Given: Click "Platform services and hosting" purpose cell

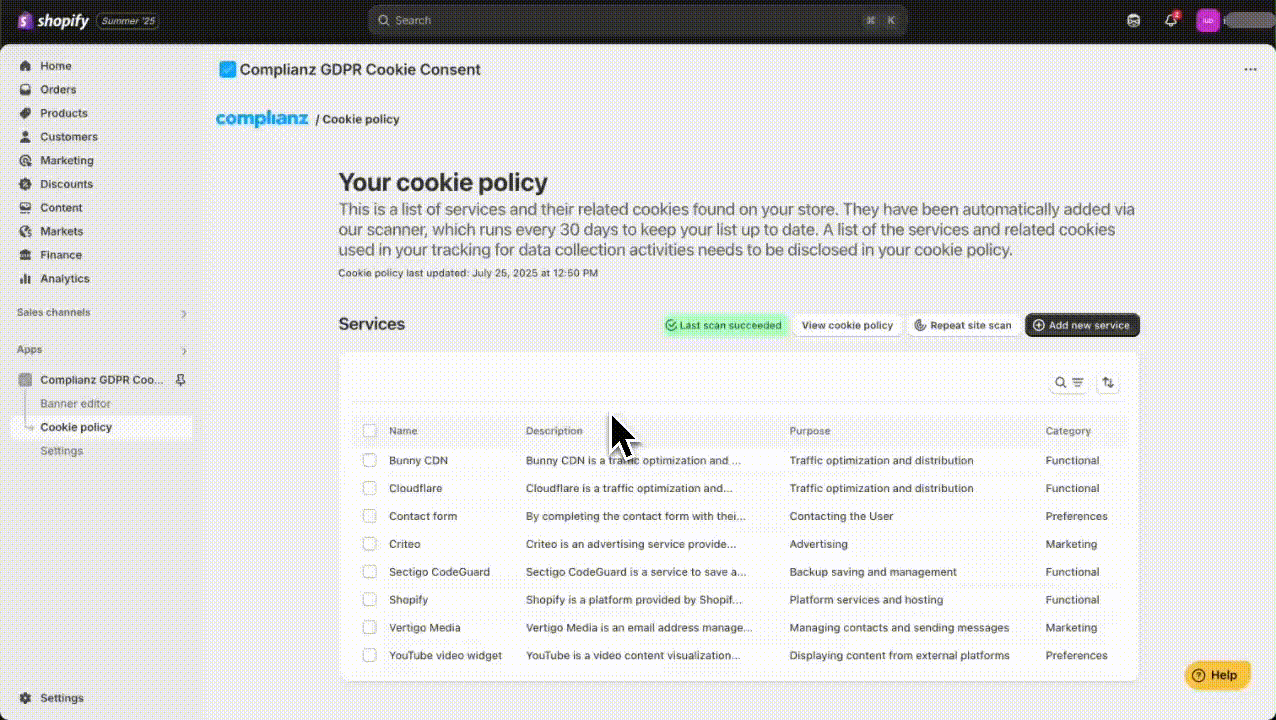Looking at the screenshot, I should coord(866,600).
